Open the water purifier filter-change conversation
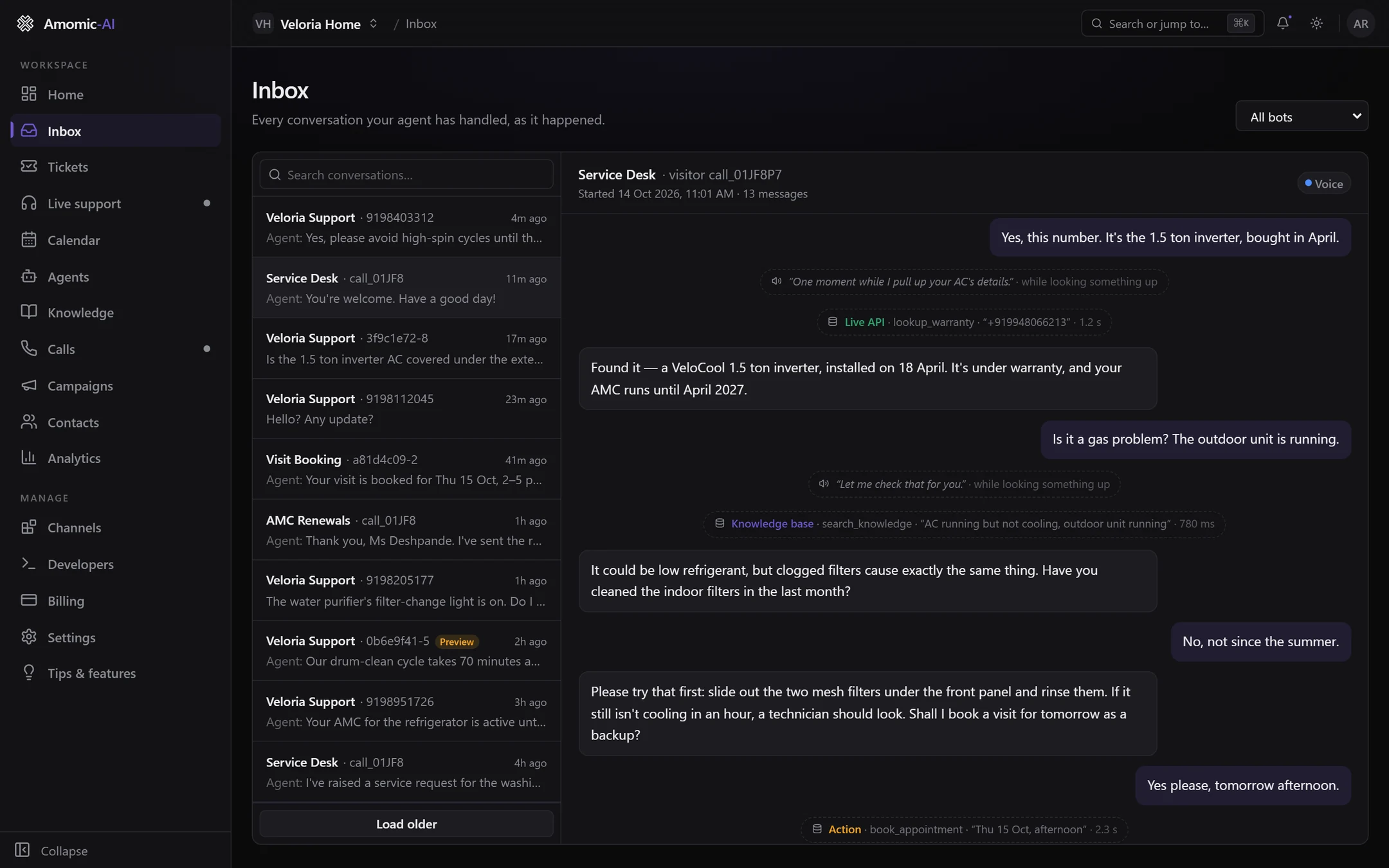This screenshot has height=868, width=1389. (406, 590)
